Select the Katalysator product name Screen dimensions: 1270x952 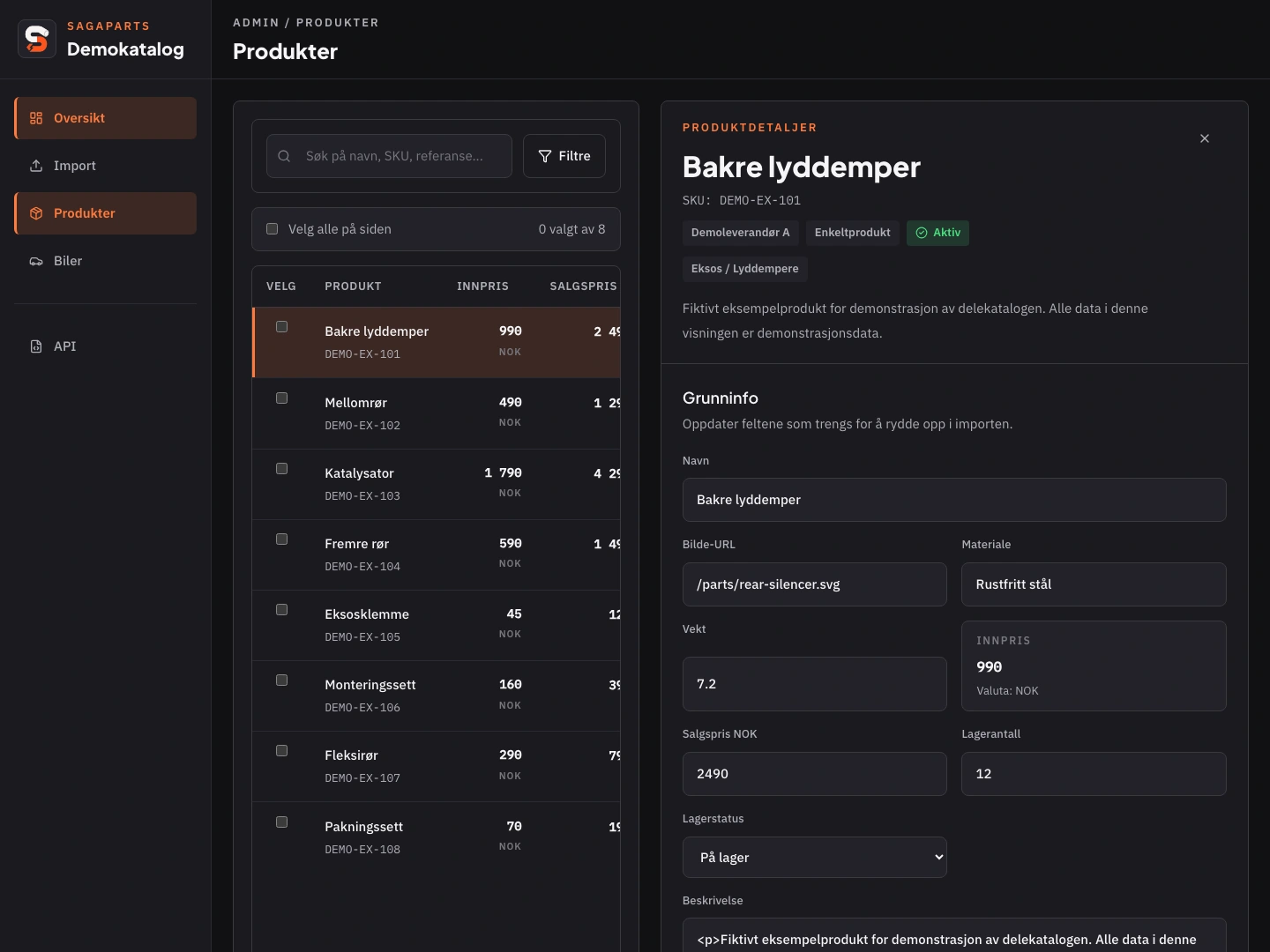pos(359,473)
